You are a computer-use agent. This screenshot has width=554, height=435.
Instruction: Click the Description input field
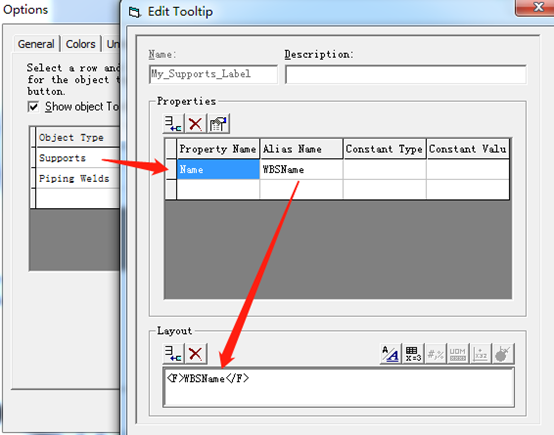pyautogui.click(x=406, y=74)
